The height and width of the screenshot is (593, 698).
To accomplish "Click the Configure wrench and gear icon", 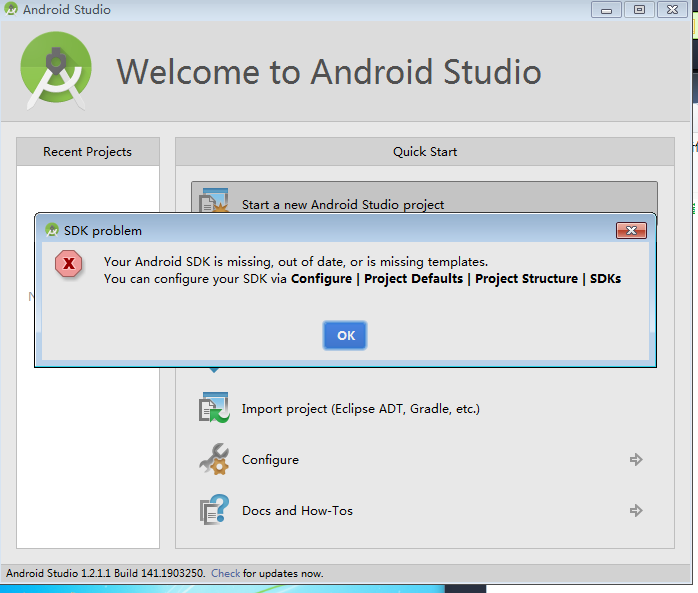I will (214, 459).
